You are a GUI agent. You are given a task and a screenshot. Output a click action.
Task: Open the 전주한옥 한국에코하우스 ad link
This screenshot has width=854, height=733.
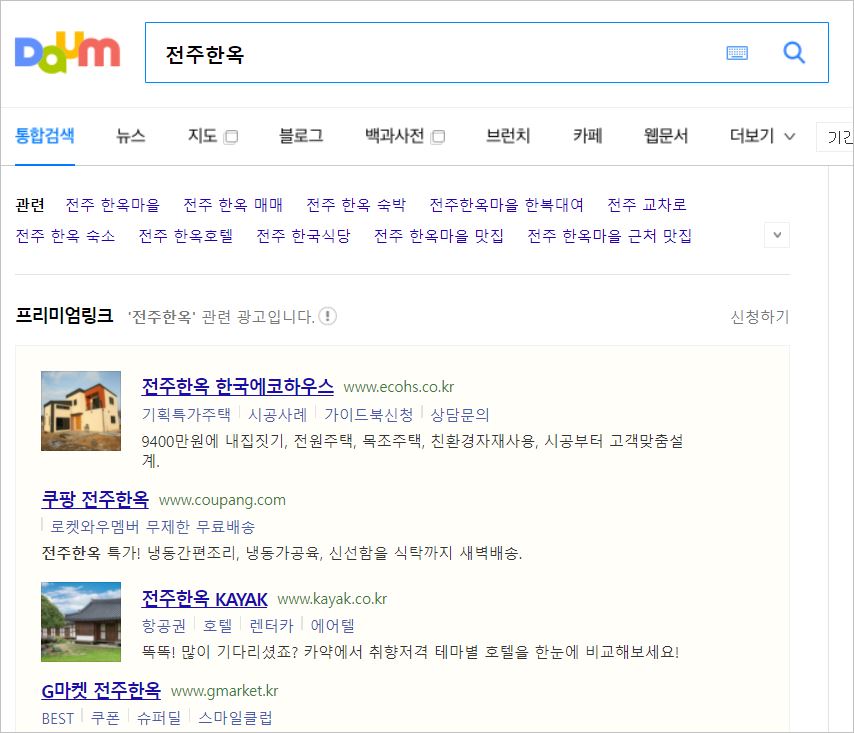[235, 386]
